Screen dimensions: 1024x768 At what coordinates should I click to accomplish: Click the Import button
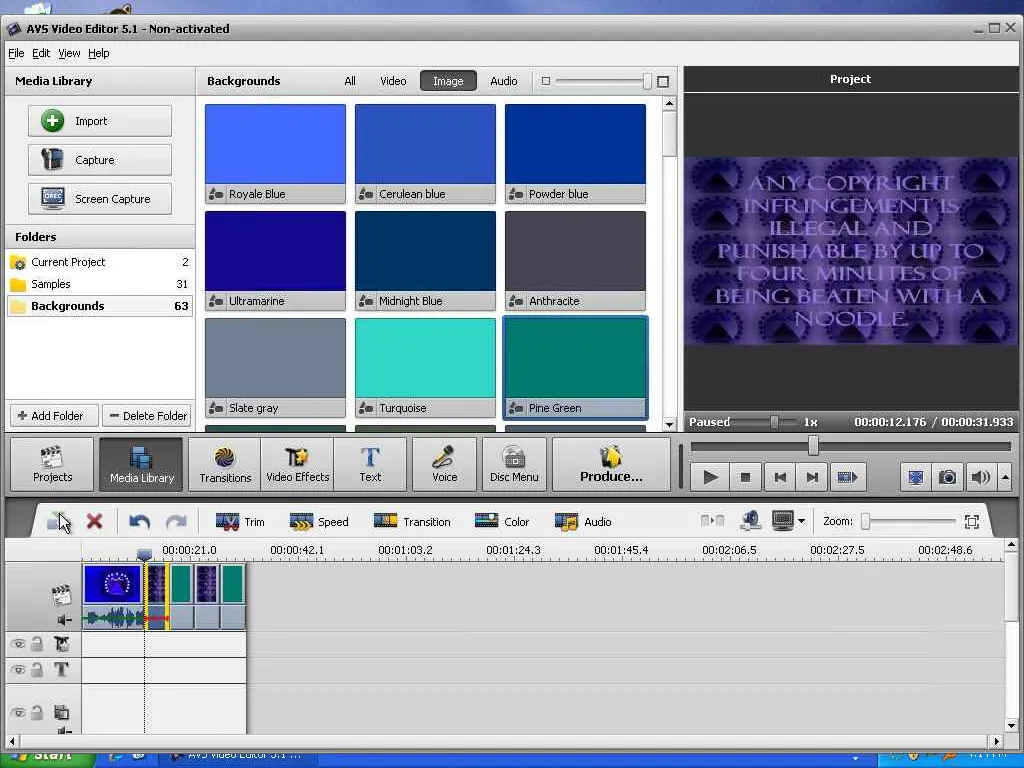coord(100,121)
